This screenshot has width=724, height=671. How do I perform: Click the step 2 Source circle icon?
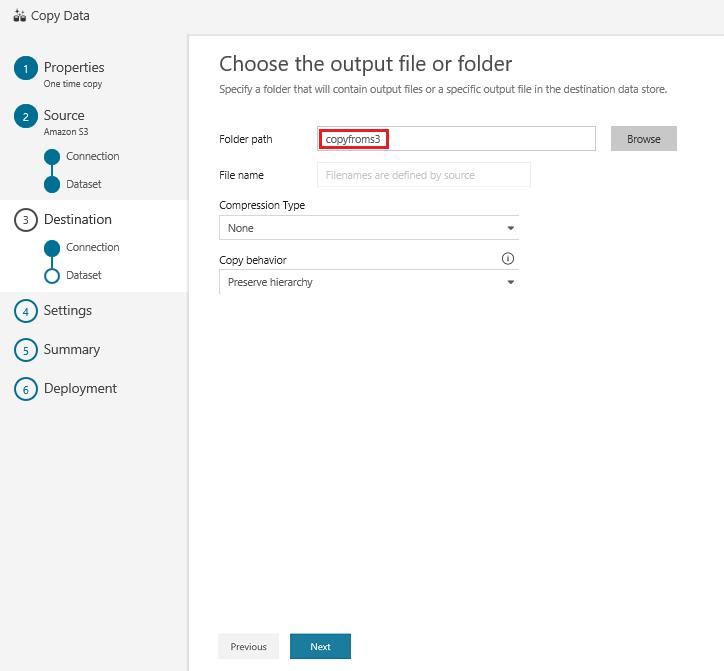pyautogui.click(x=26, y=117)
